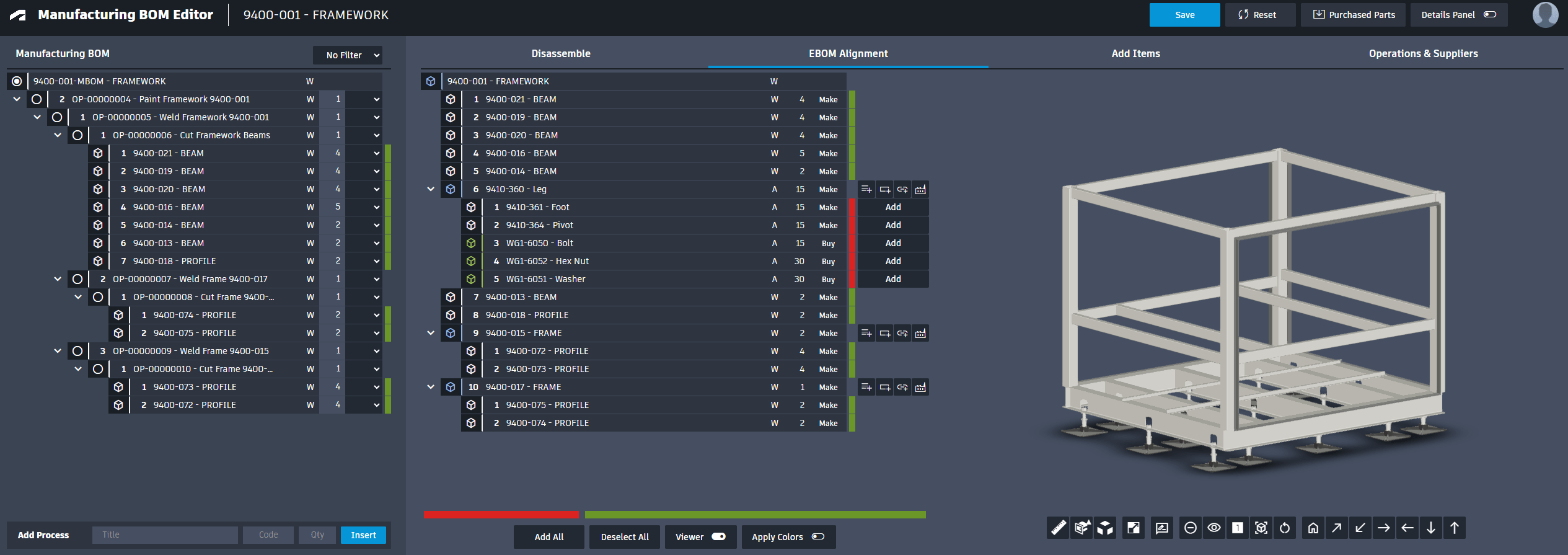
Task: Click the eye visibility icon in viewer toolbar
Action: click(x=1213, y=528)
